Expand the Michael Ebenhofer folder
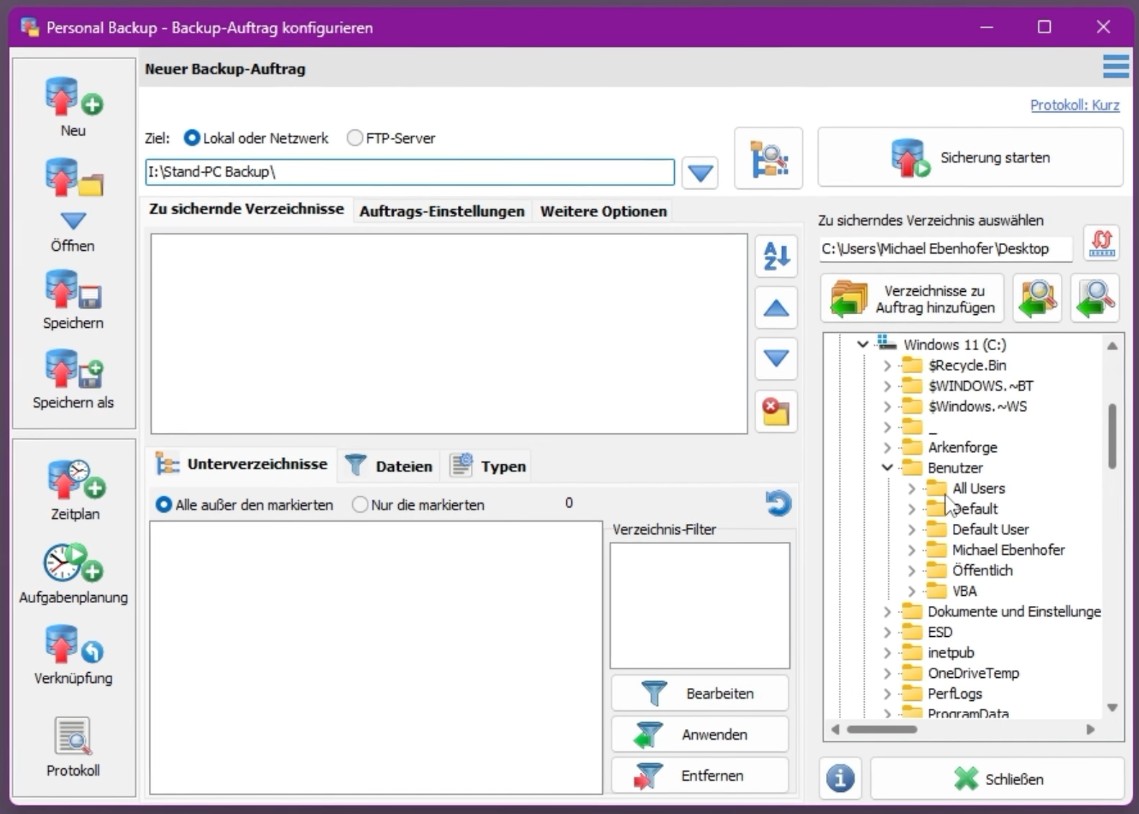The image size is (1139, 814). (911, 550)
